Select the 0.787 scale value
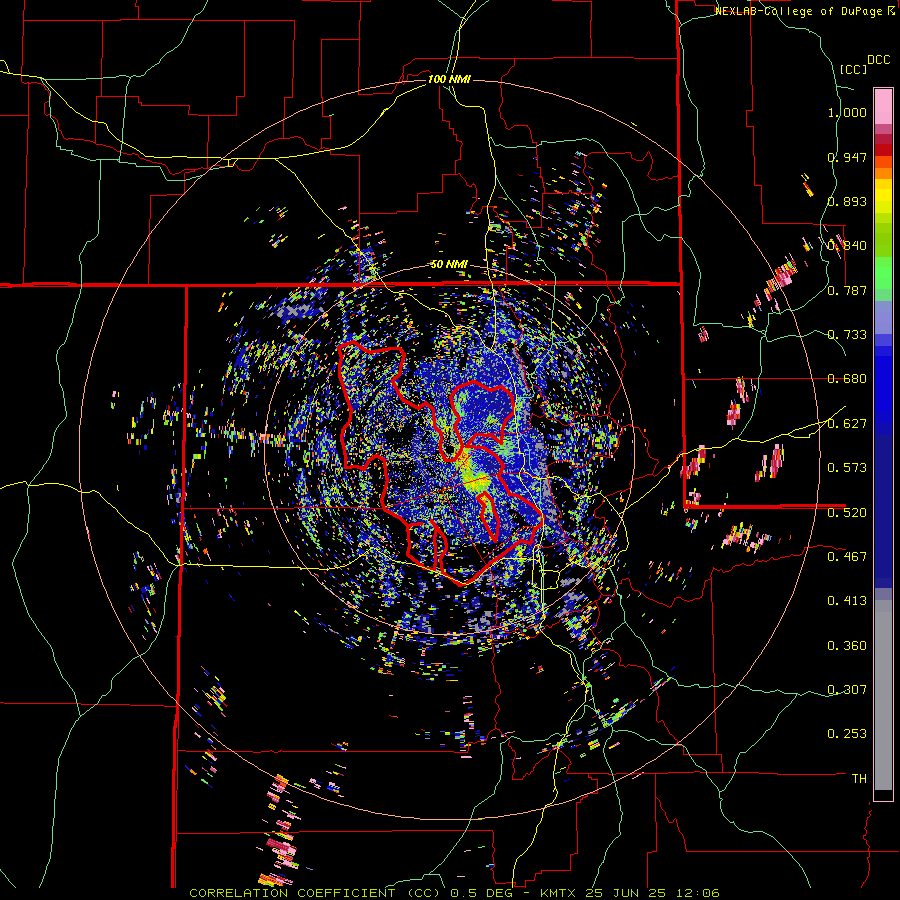The width and height of the screenshot is (900, 900). (x=847, y=290)
